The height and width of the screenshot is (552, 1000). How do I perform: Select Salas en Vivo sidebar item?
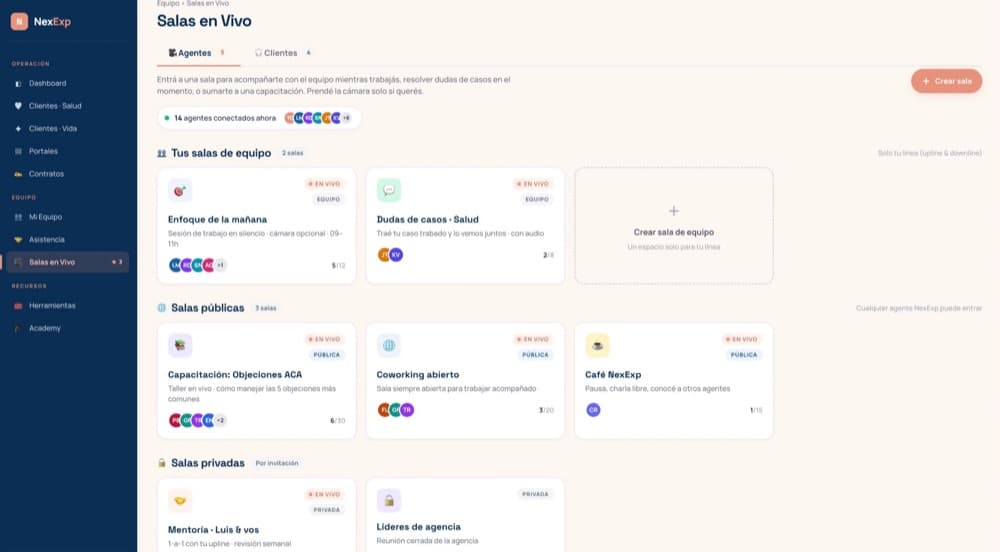[x=68, y=262]
